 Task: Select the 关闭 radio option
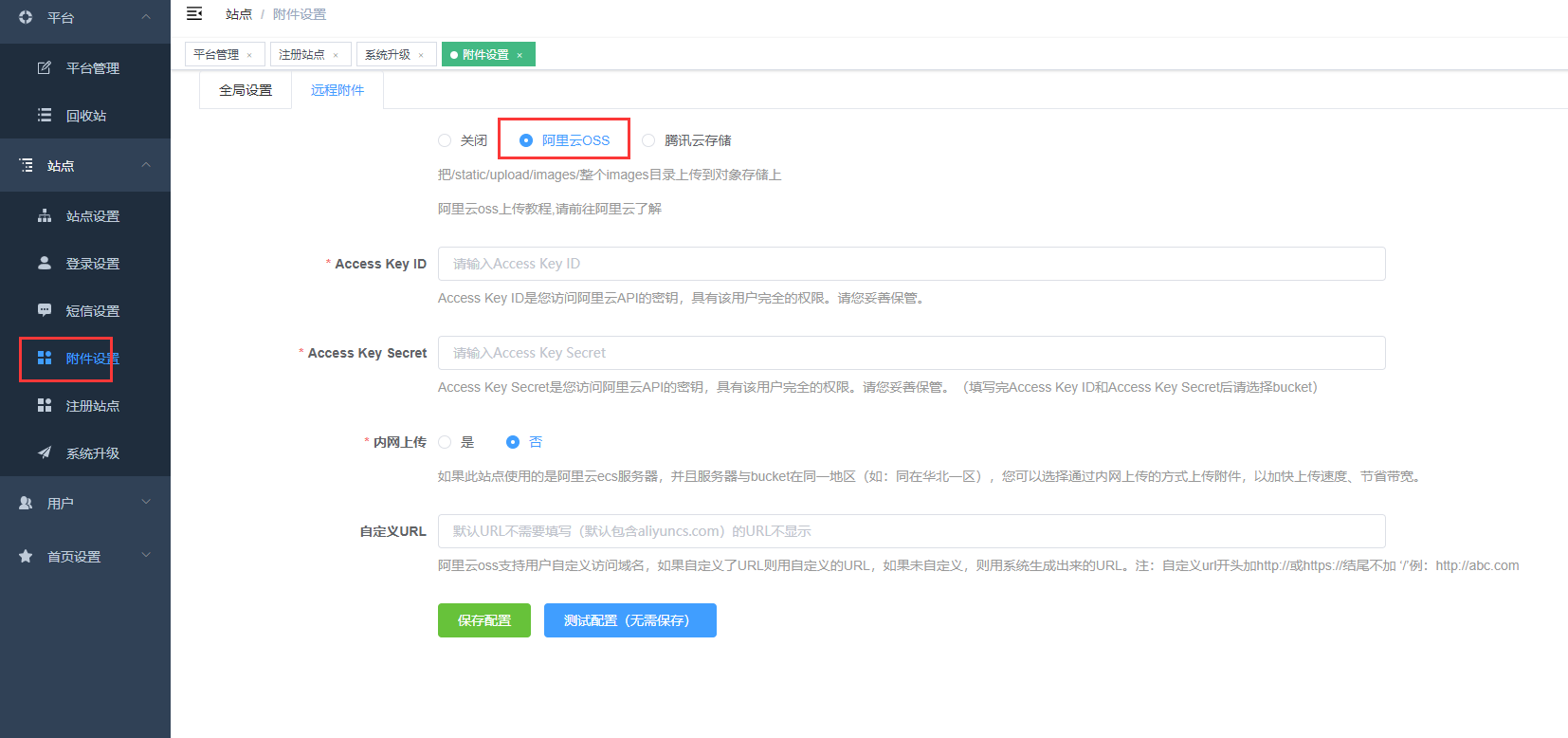coord(445,140)
